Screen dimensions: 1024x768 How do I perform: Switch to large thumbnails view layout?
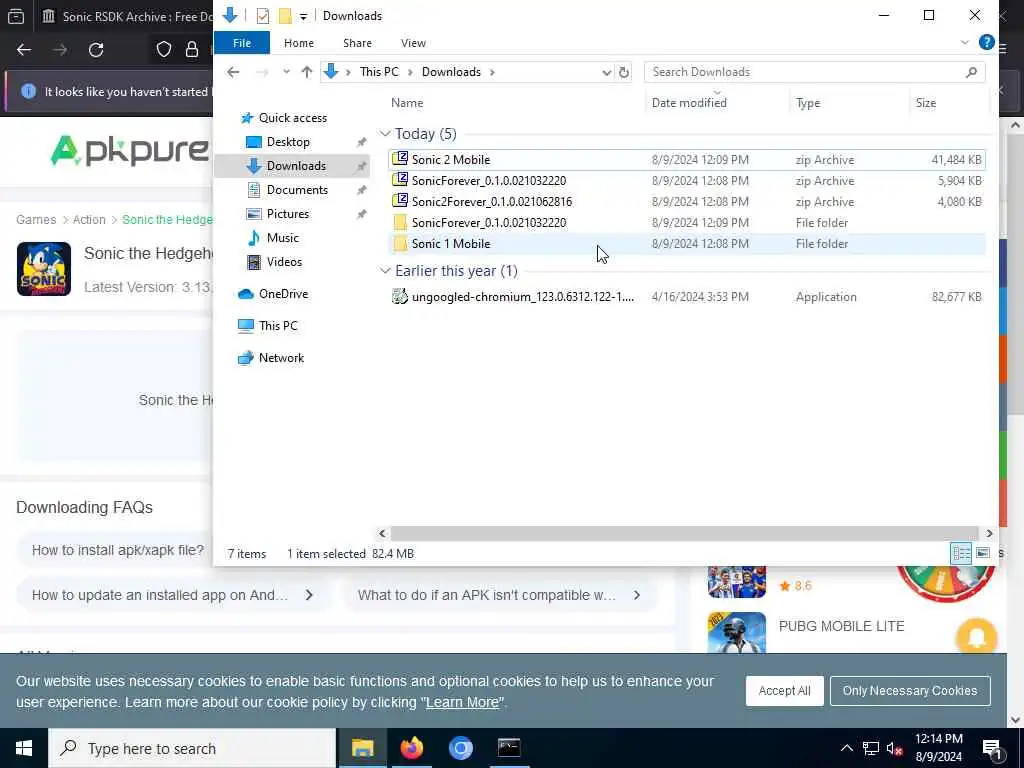pyautogui.click(x=983, y=554)
